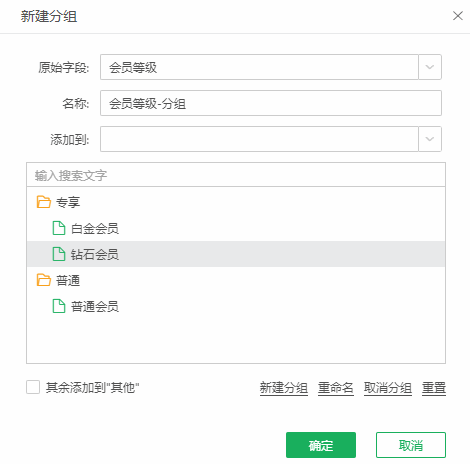Click the 取消分组 link

coord(388,388)
